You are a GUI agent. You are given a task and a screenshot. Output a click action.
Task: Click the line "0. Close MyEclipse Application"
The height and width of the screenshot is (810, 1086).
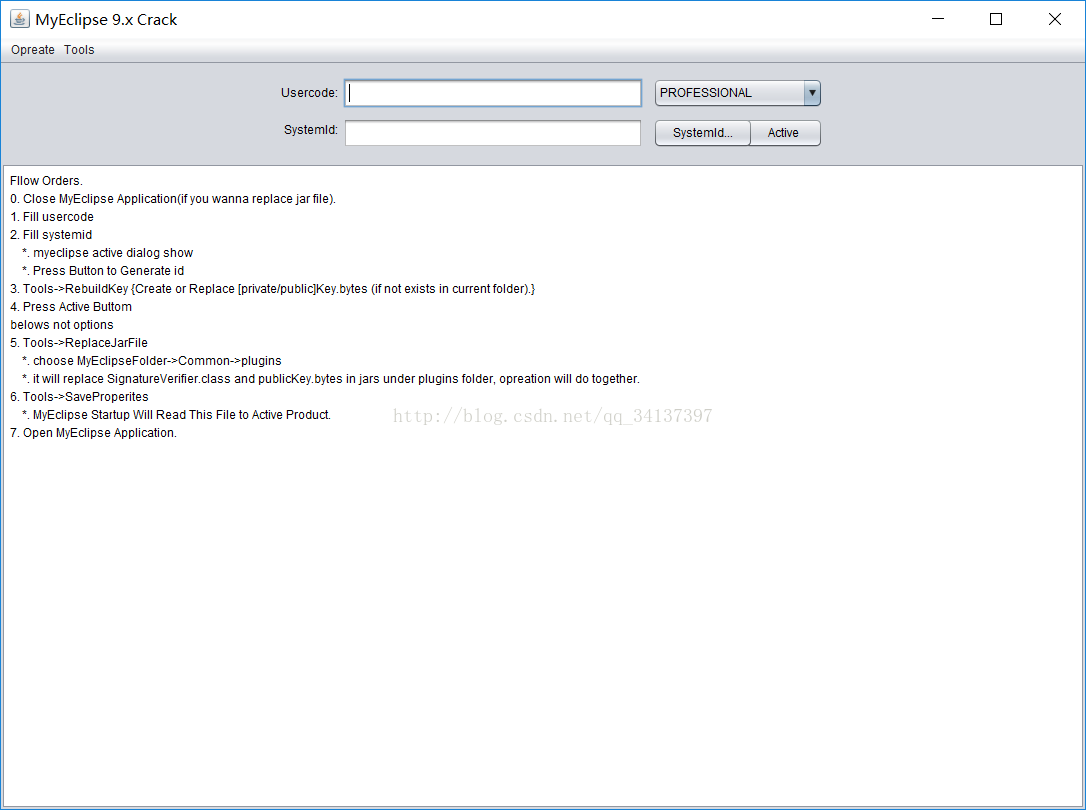pos(173,199)
